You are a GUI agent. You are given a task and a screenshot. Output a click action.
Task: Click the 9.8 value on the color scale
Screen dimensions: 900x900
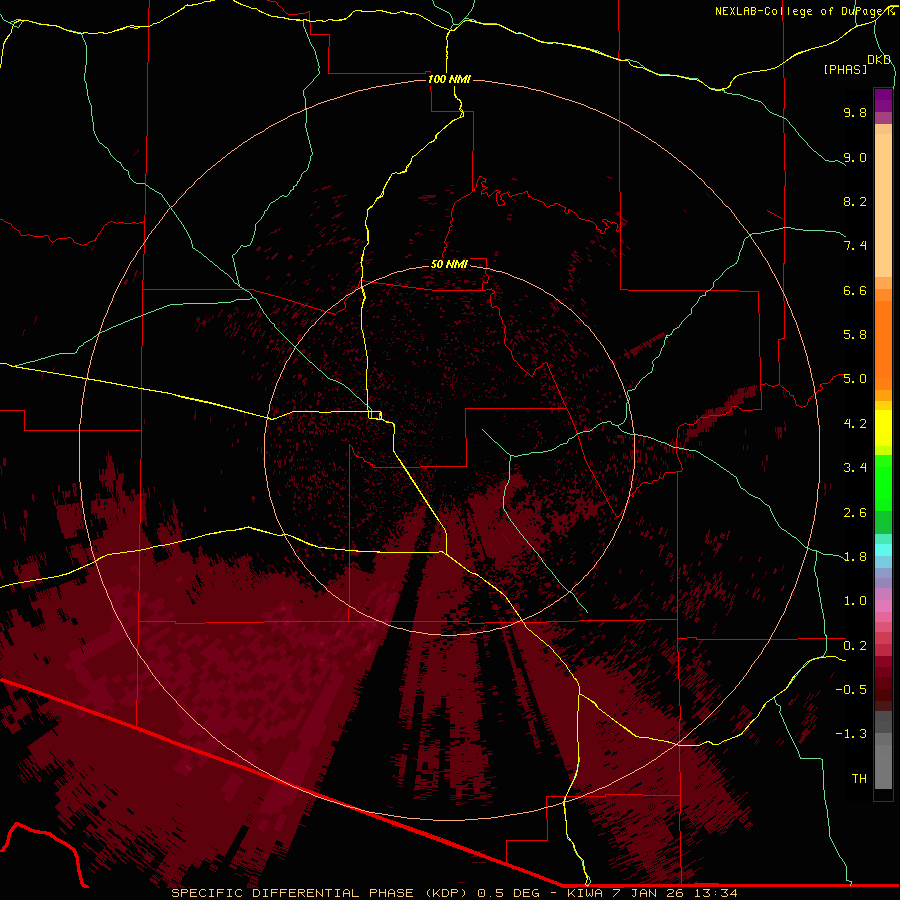click(855, 112)
